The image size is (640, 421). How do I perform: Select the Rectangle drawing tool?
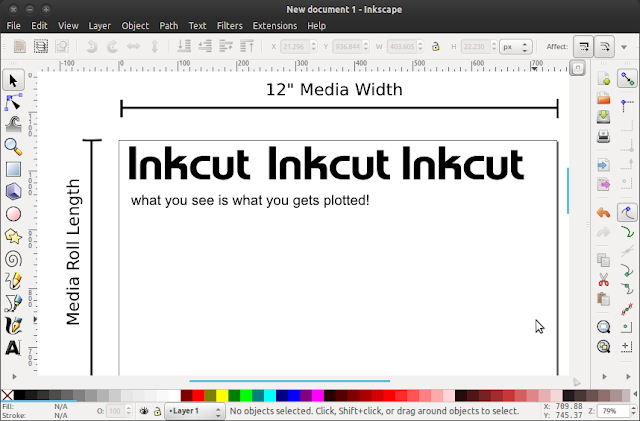click(x=13, y=169)
